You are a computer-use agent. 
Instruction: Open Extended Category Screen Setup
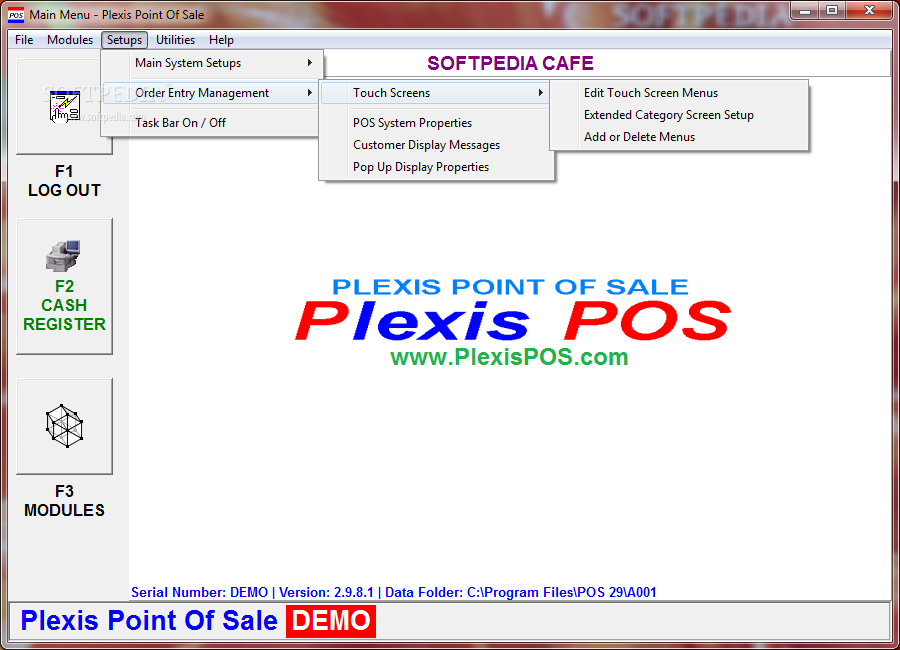coord(679,115)
